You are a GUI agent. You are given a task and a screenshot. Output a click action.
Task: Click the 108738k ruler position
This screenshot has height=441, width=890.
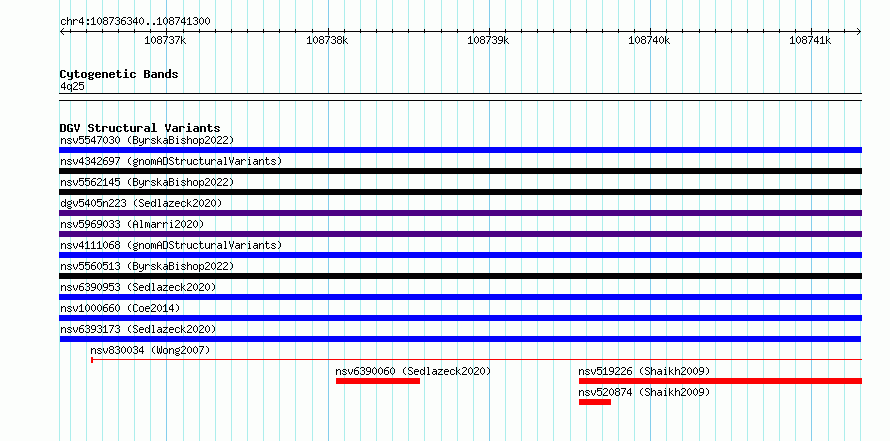327,40
